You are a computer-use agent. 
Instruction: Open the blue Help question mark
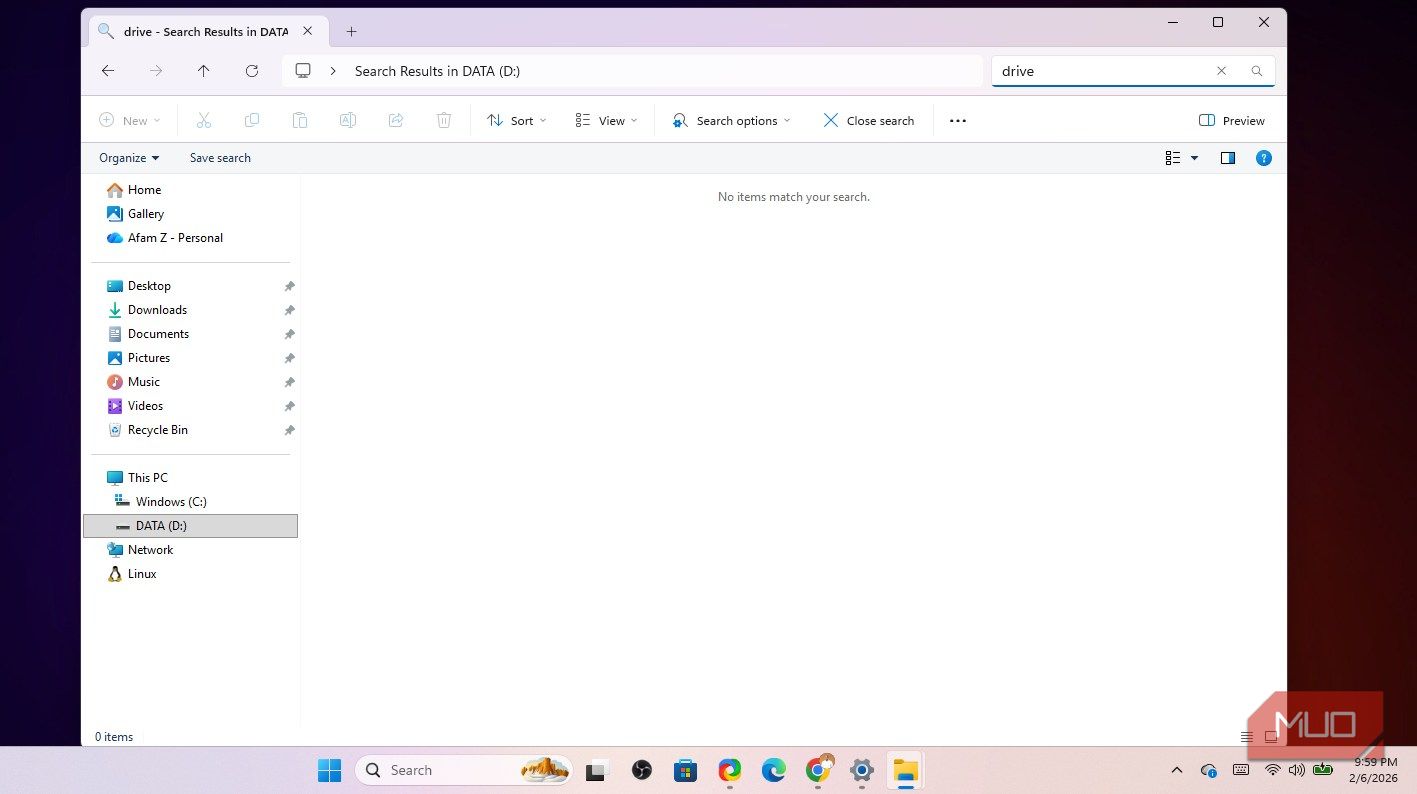(x=1264, y=158)
